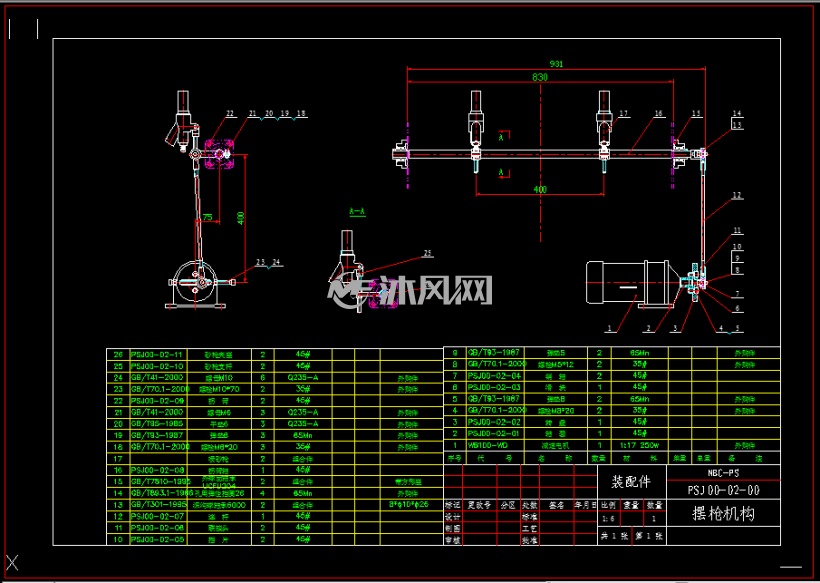820x583 pixels.
Task: Click part code PSJ00-02-06
Action: [157, 528]
